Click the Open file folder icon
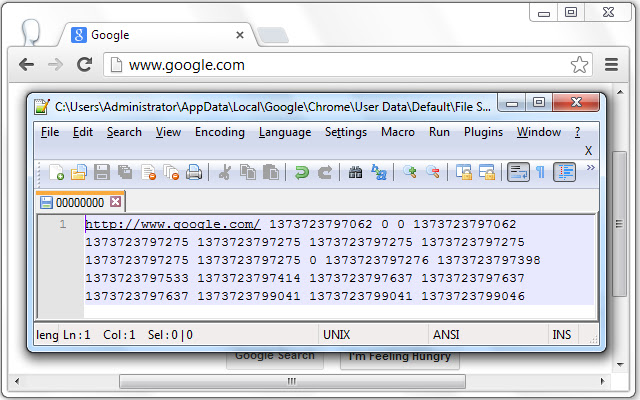Screen dimensions: 640x400 click(x=79, y=172)
